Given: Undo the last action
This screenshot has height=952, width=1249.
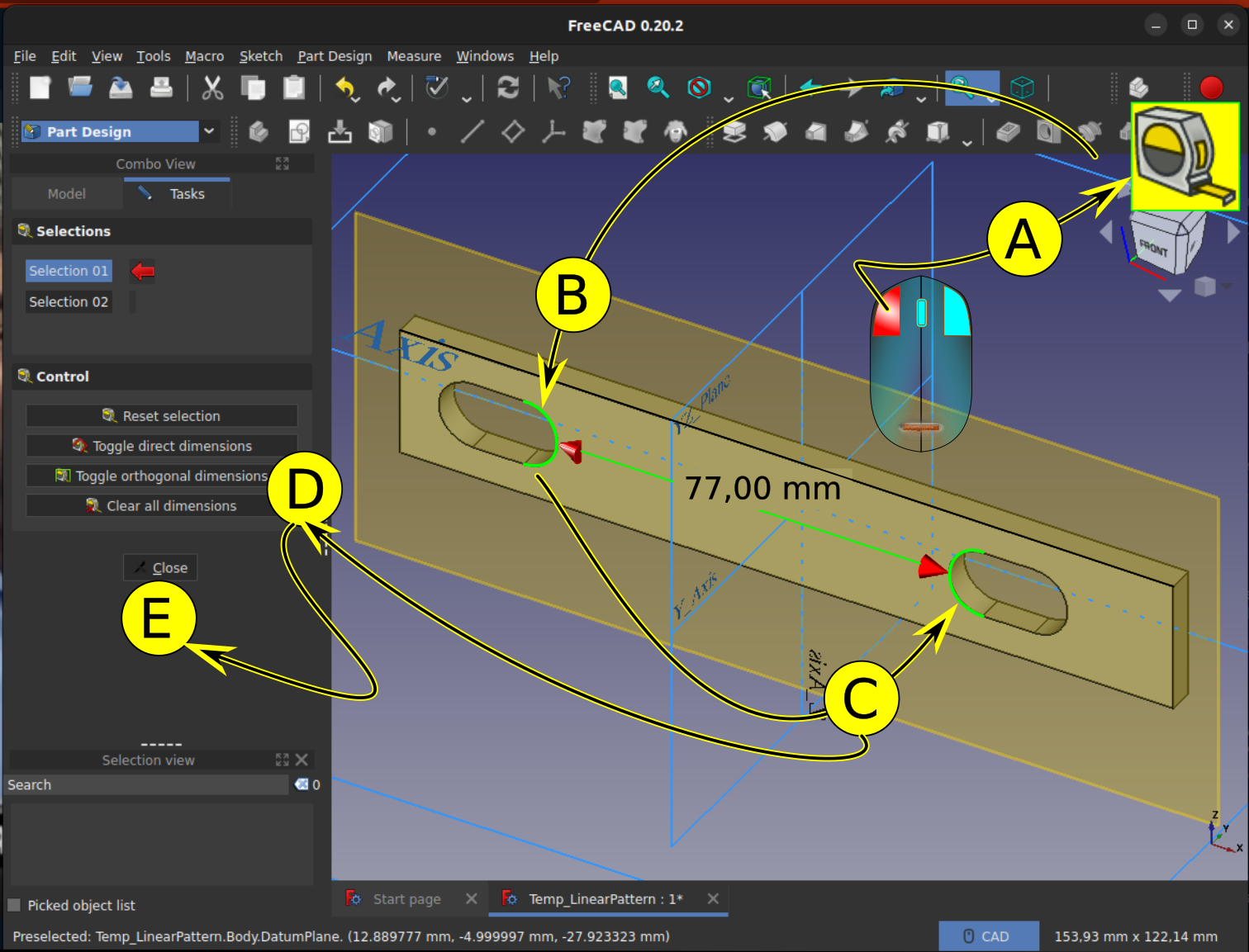Looking at the screenshot, I should (344, 88).
